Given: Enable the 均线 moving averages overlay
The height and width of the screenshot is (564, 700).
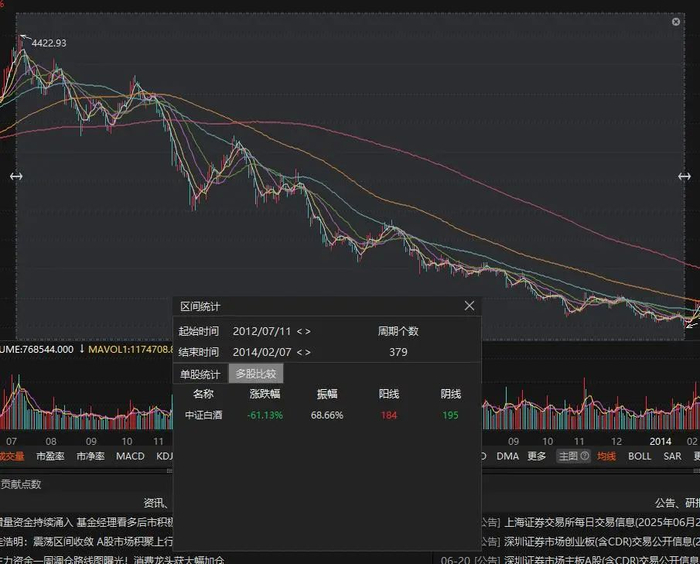Looking at the screenshot, I should [606, 456].
